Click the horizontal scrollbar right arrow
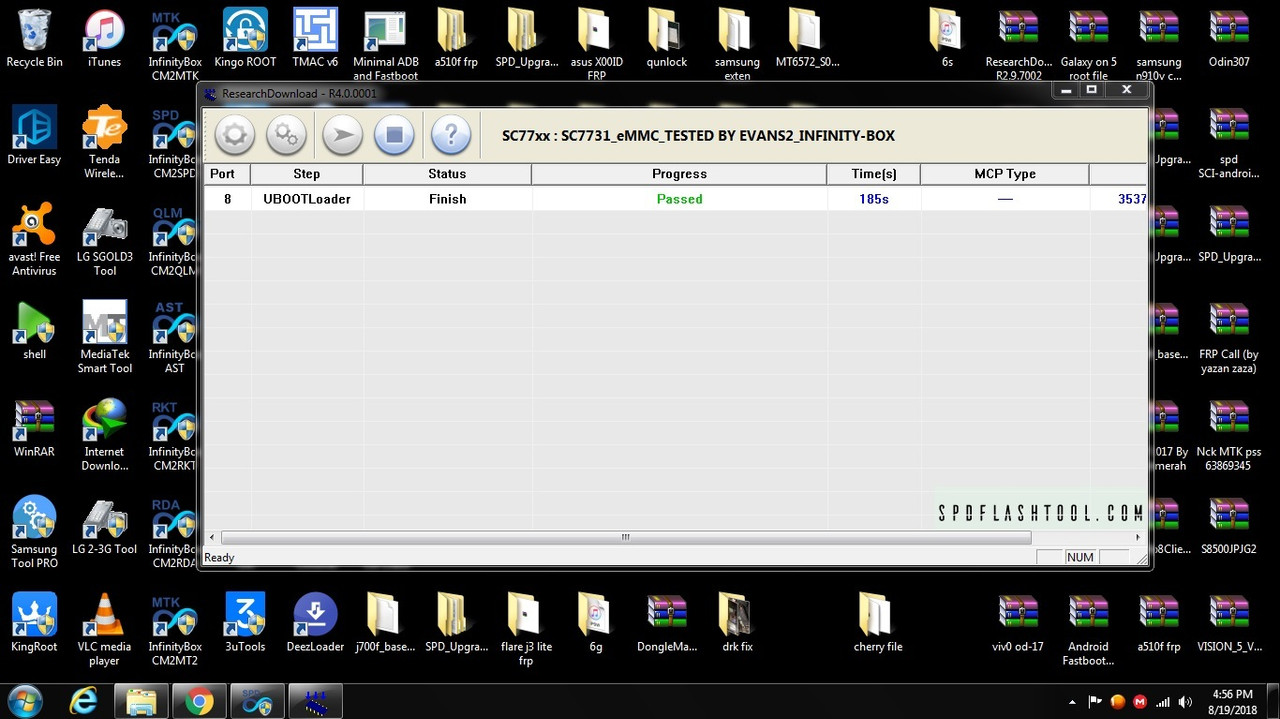Image resolution: width=1280 pixels, height=719 pixels. (1138, 537)
